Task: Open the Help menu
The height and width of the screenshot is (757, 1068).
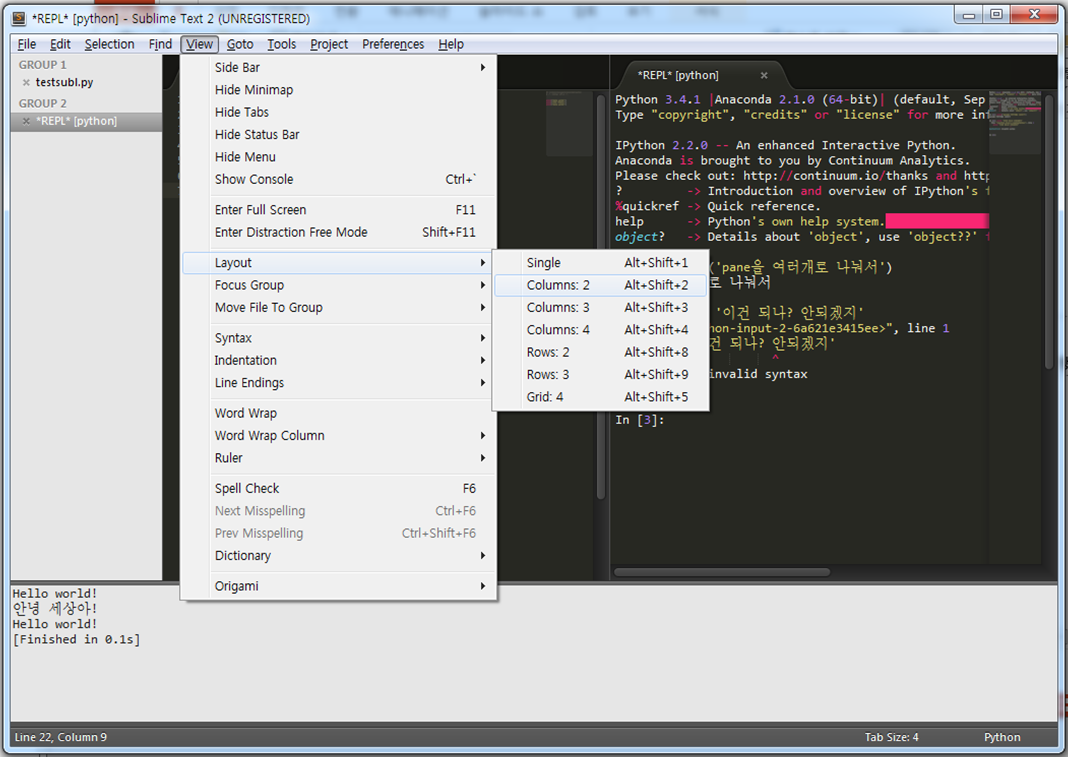Action: (451, 44)
